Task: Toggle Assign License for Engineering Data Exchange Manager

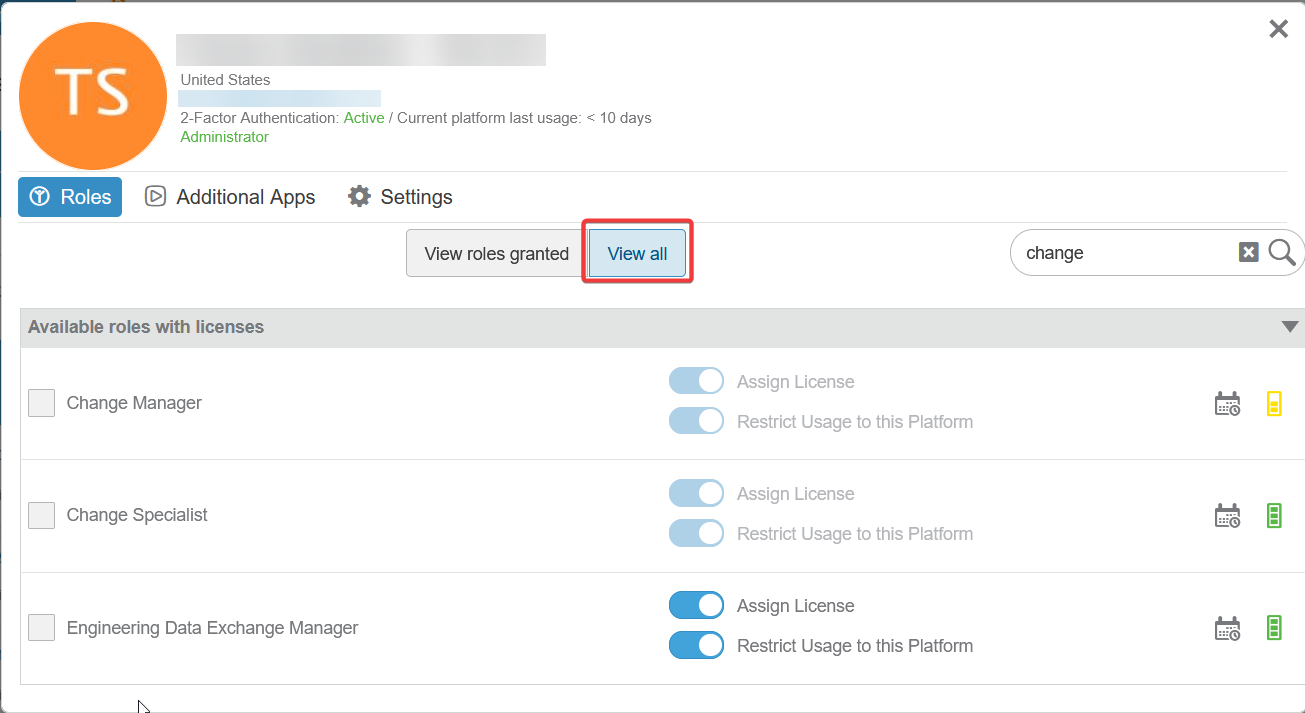Action: (696, 605)
